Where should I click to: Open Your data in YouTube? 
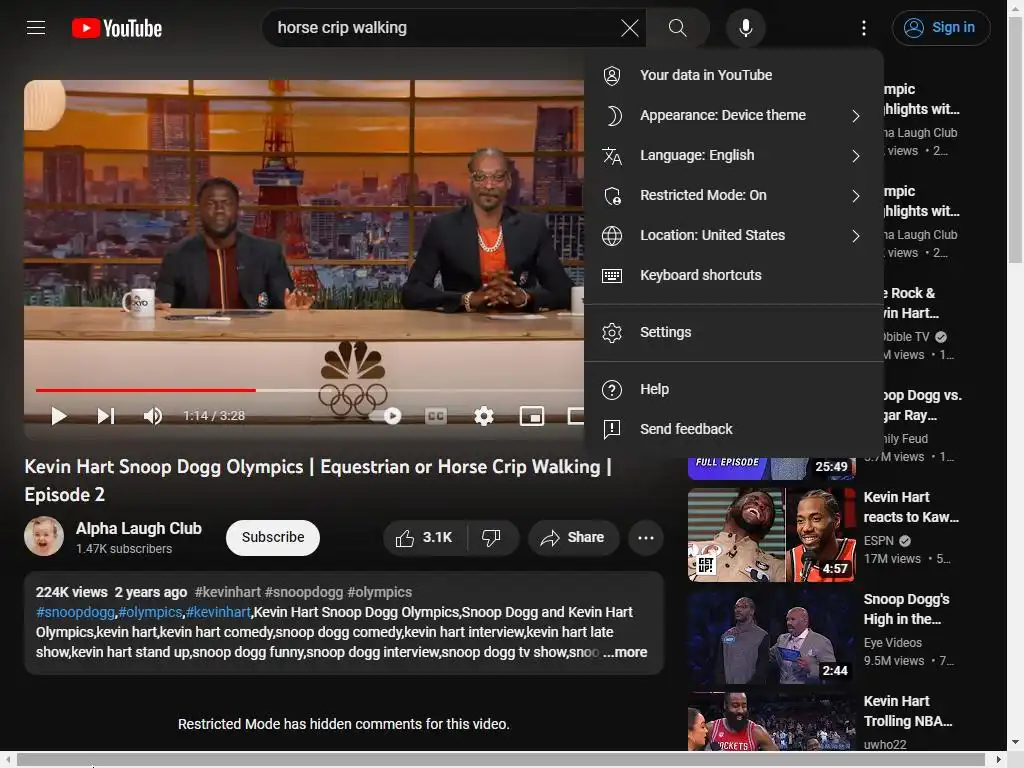(733, 75)
